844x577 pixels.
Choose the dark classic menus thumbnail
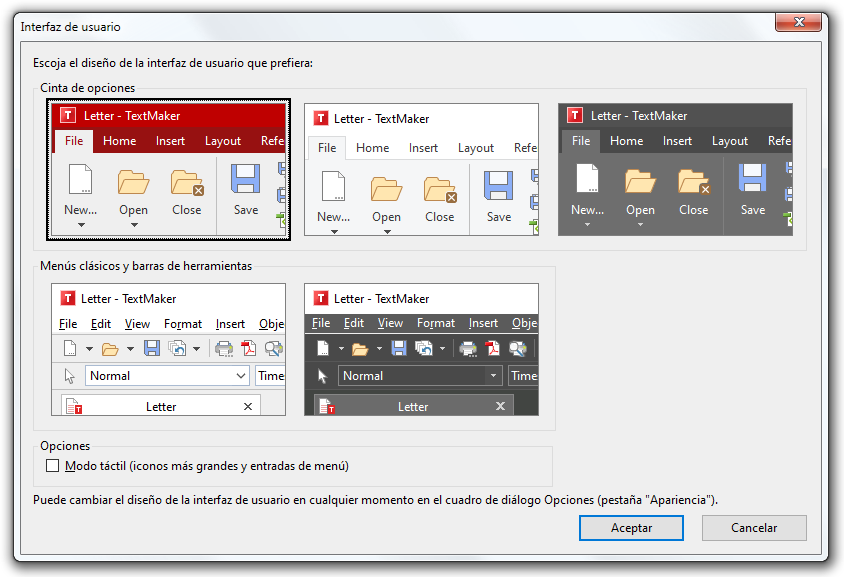pyautogui.click(x=421, y=349)
